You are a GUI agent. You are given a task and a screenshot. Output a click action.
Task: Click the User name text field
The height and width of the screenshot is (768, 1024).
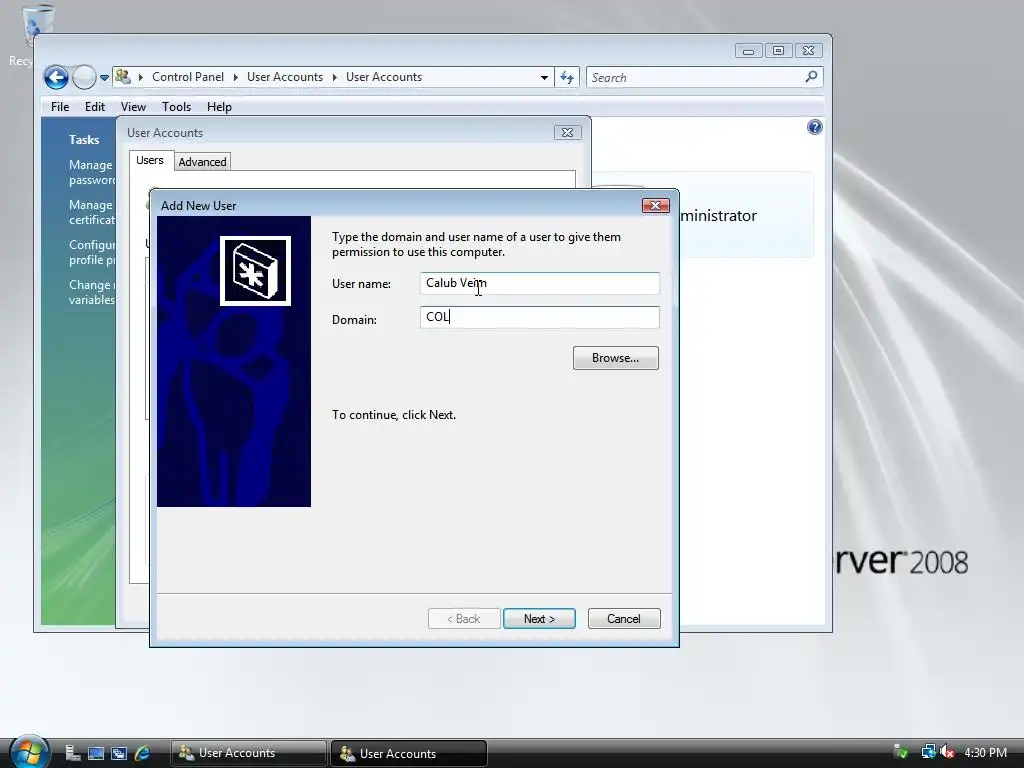(539, 283)
